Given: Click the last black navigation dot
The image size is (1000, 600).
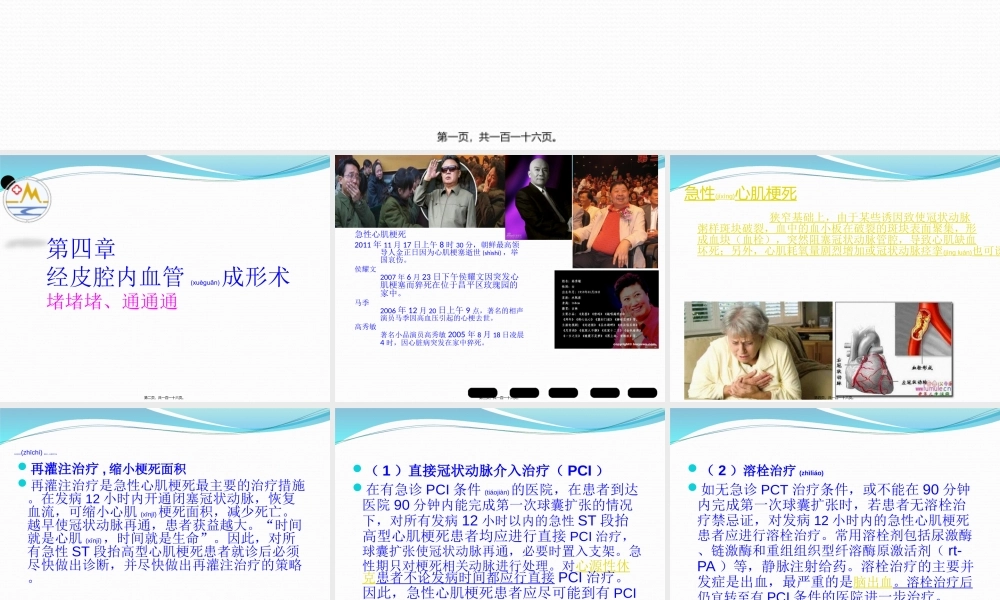Looking at the screenshot, I should click(x=643, y=392).
